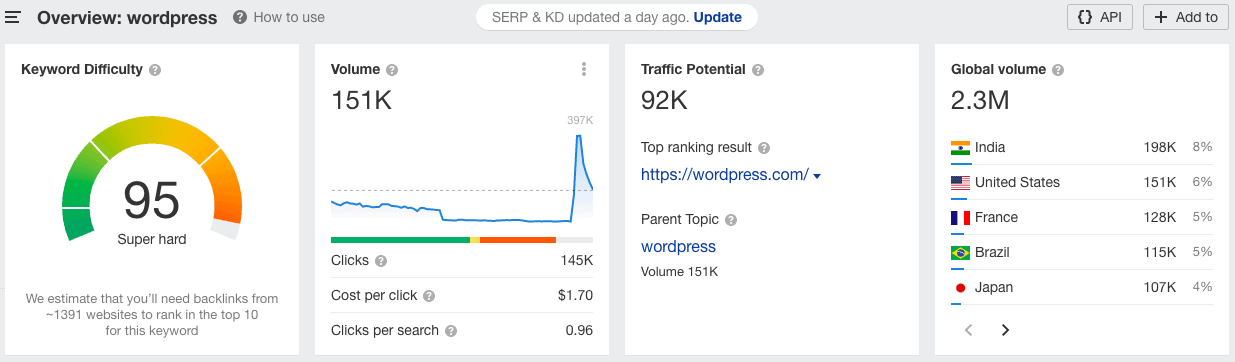The image size is (1235, 362).
Task: Click the 2.3M global volume value
Action: 980,100
